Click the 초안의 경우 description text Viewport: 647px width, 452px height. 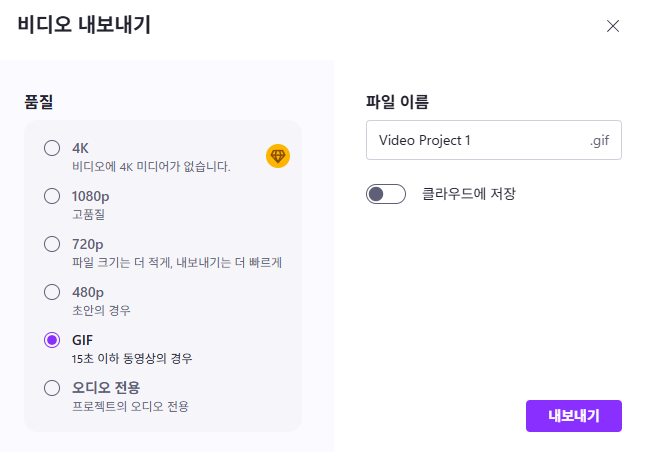[x=101, y=310]
